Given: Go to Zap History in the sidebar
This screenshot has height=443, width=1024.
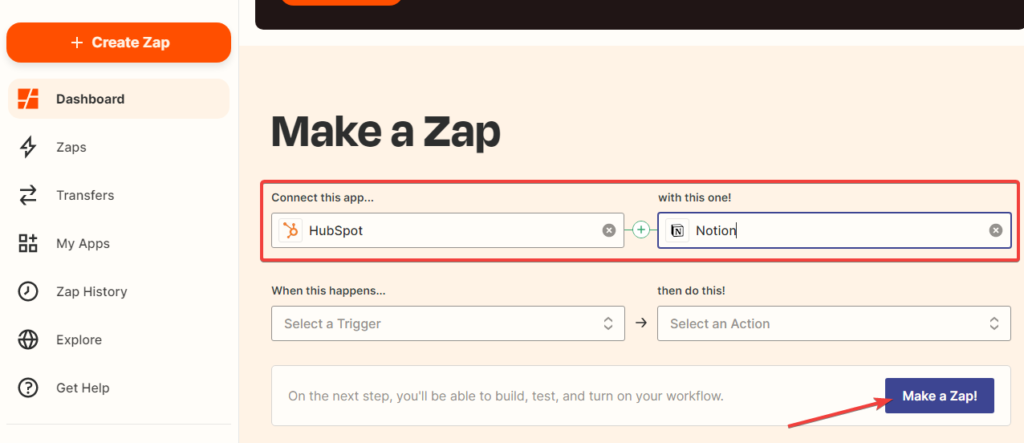Looking at the screenshot, I should 91,291.
